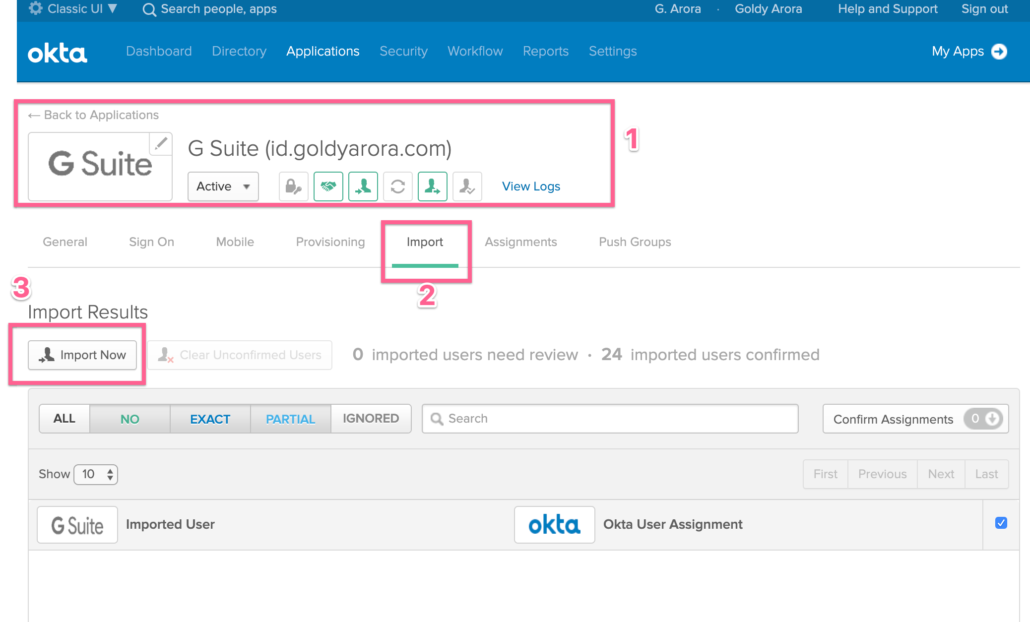Click the My Apps link

958,51
